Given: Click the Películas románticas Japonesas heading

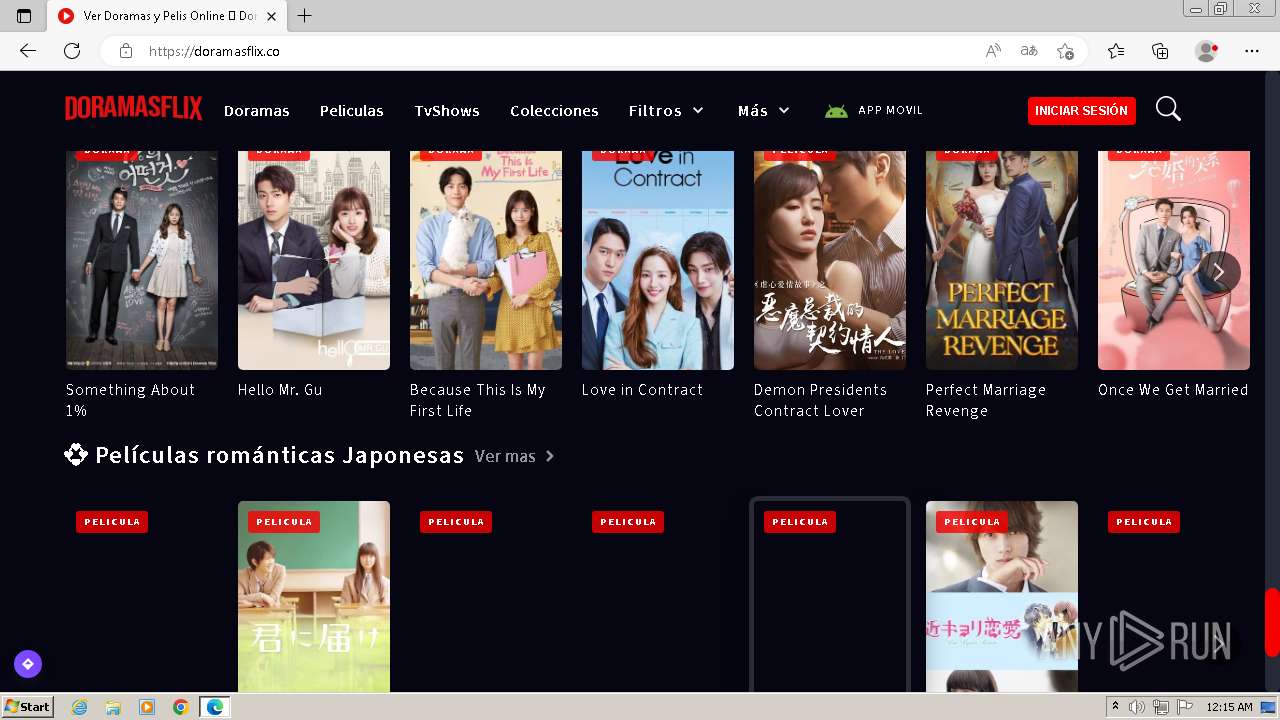Looking at the screenshot, I should point(280,456).
